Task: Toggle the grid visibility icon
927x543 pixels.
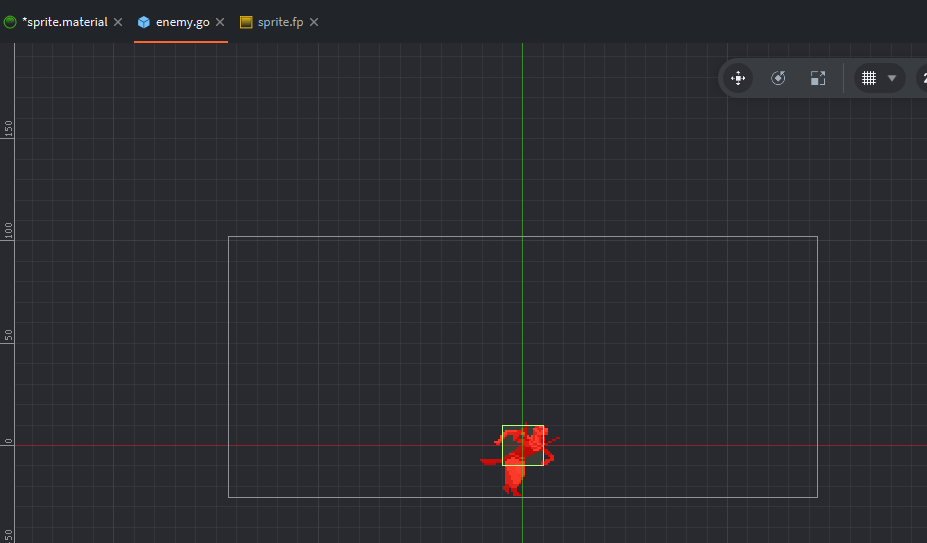Action: point(869,78)
